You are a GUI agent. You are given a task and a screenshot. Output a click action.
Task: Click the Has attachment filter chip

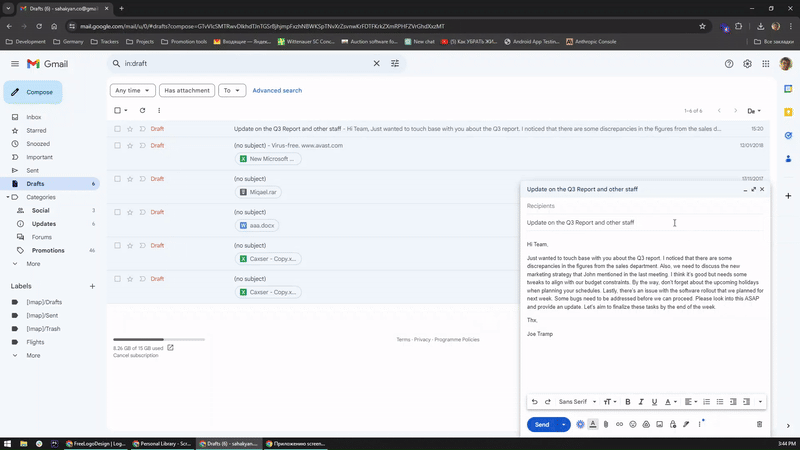(x=187, y=90)
